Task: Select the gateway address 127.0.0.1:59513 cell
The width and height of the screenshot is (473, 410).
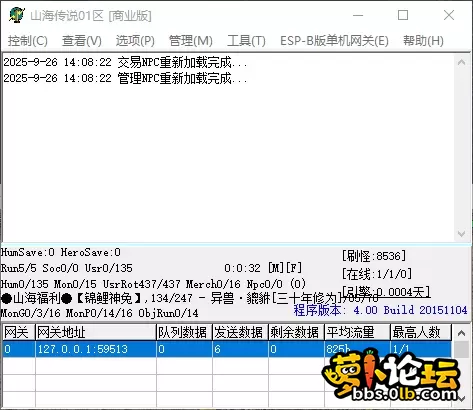Action: [96, 349]
